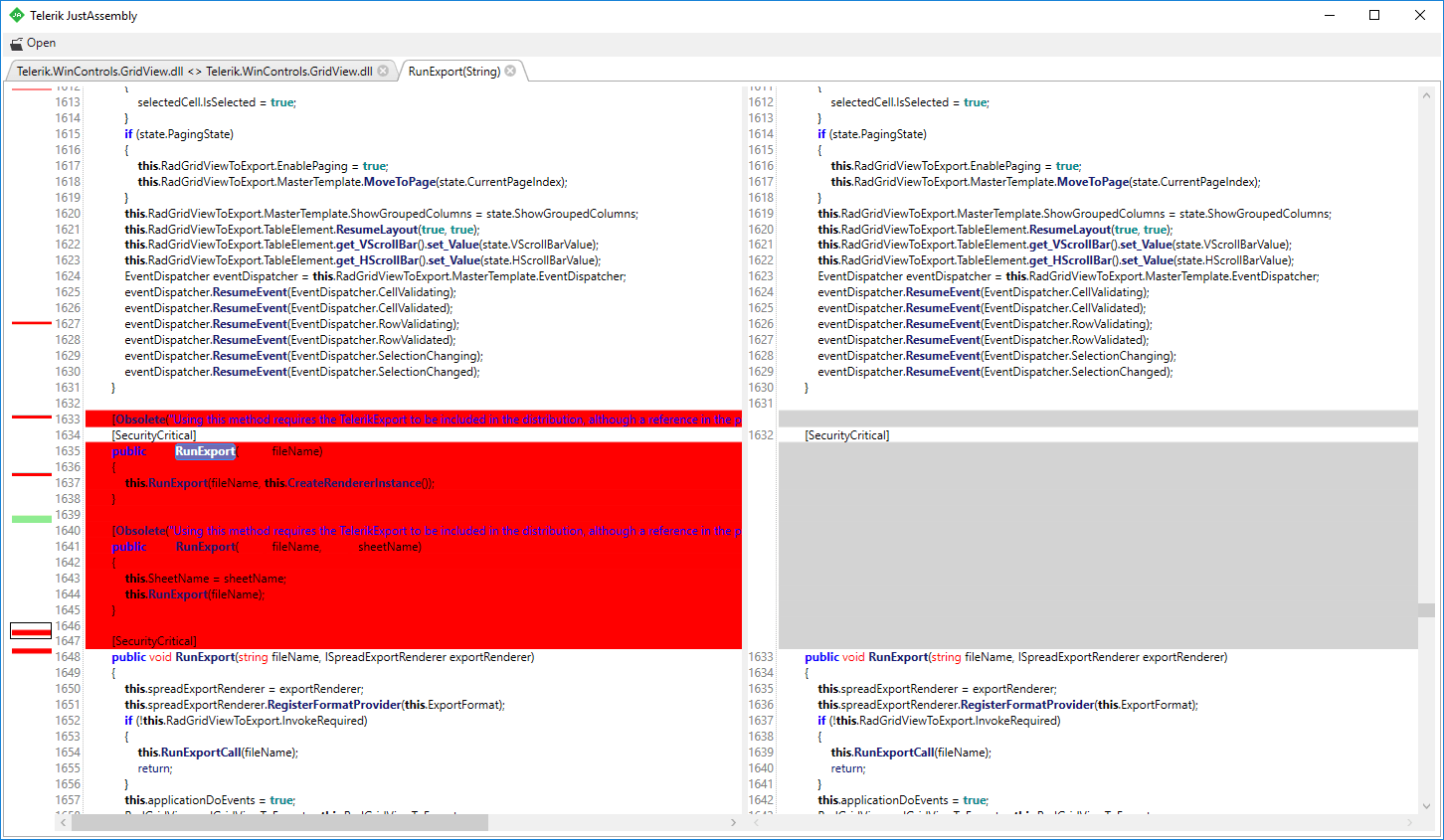Click the highlighted RunExport method name on line 1635
The width and height of the screenshot is (1444, 840).
pyautogui.click(x=205, y=451)
